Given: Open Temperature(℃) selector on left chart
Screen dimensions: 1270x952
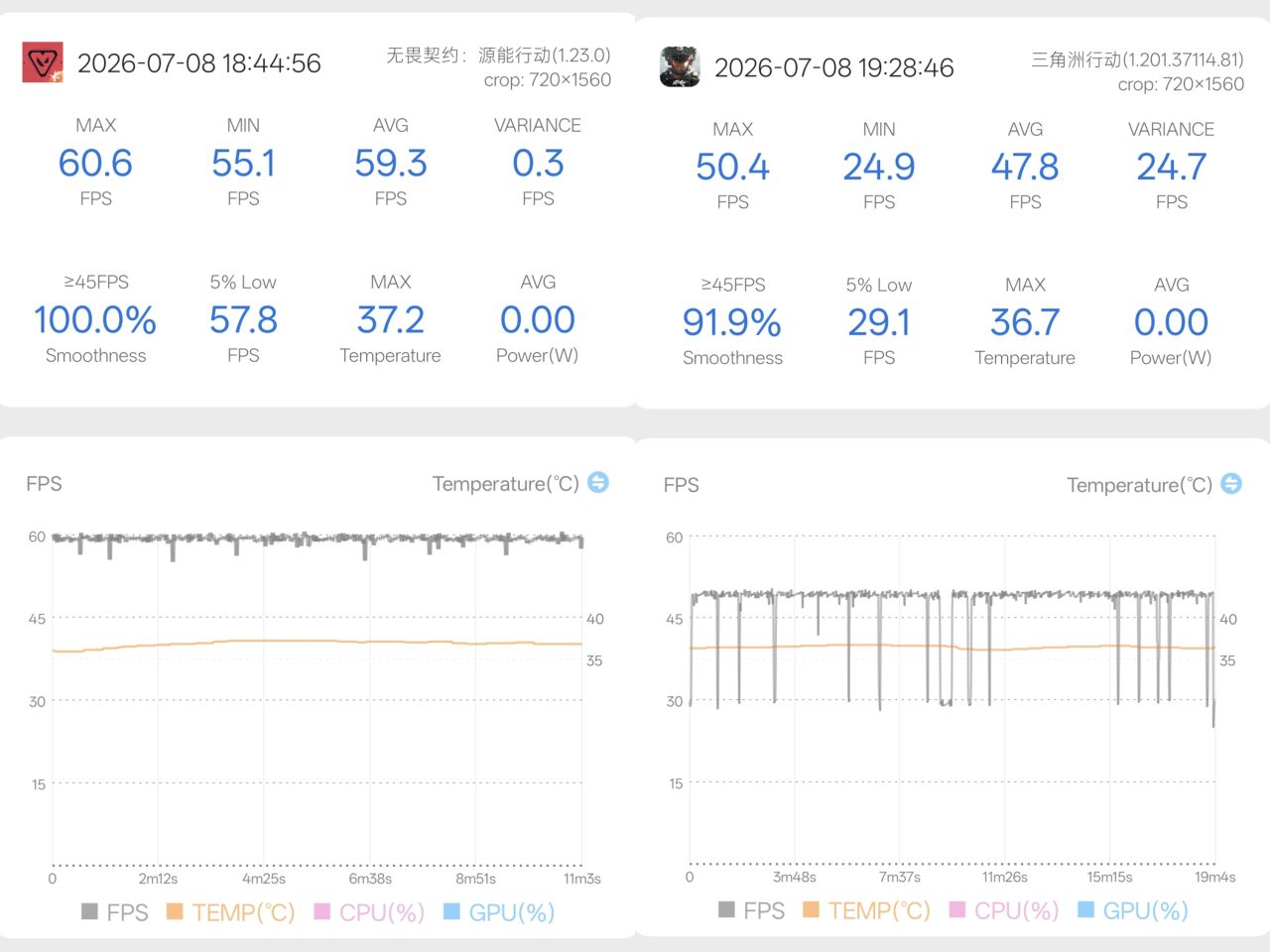Looking at the screenshot, I should point(506,484).
